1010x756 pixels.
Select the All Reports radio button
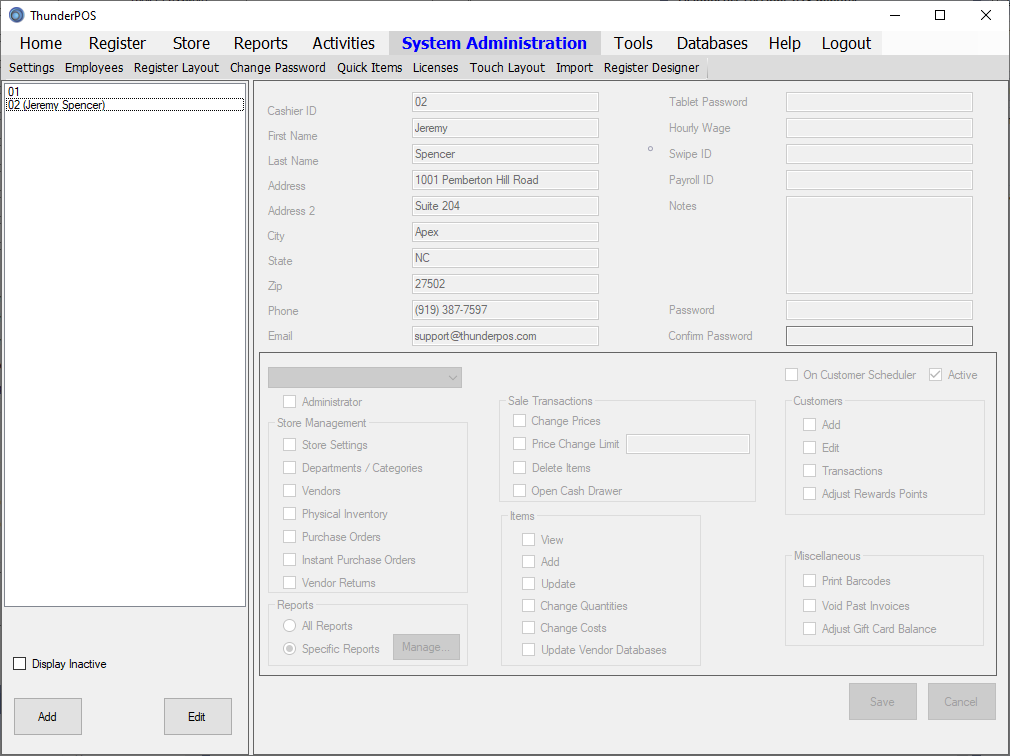[290, 626]
